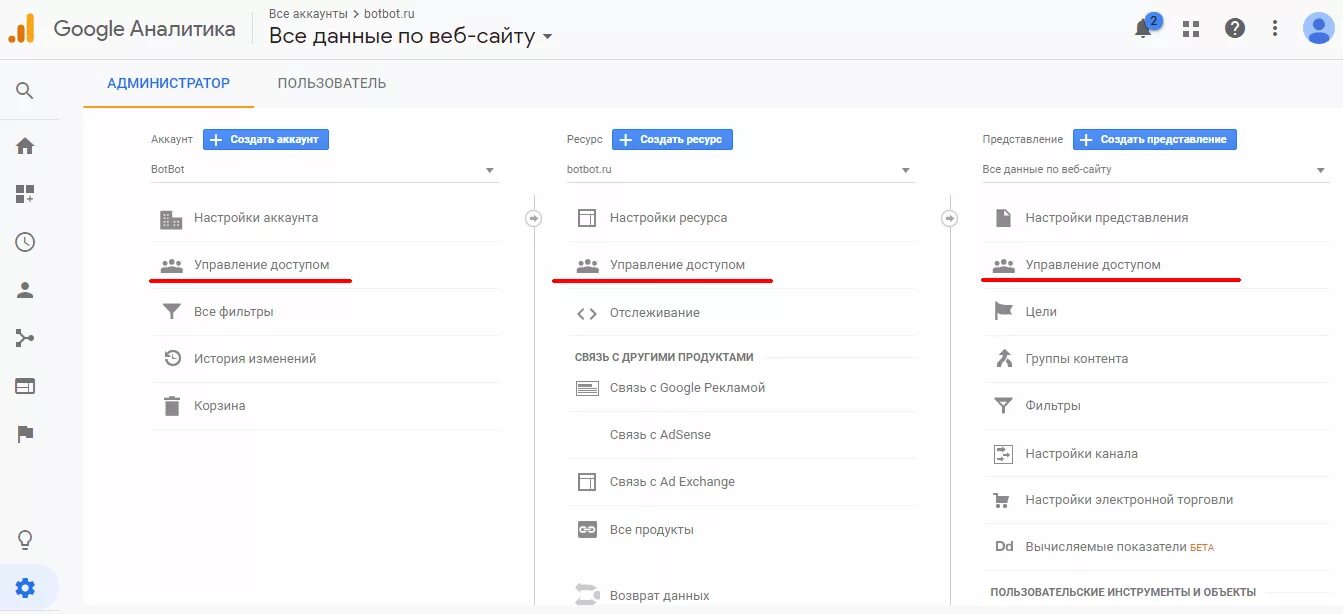Select the АДМИНИСТРАТОР tab
The image size is (1343, 614).
click(169, 83)
